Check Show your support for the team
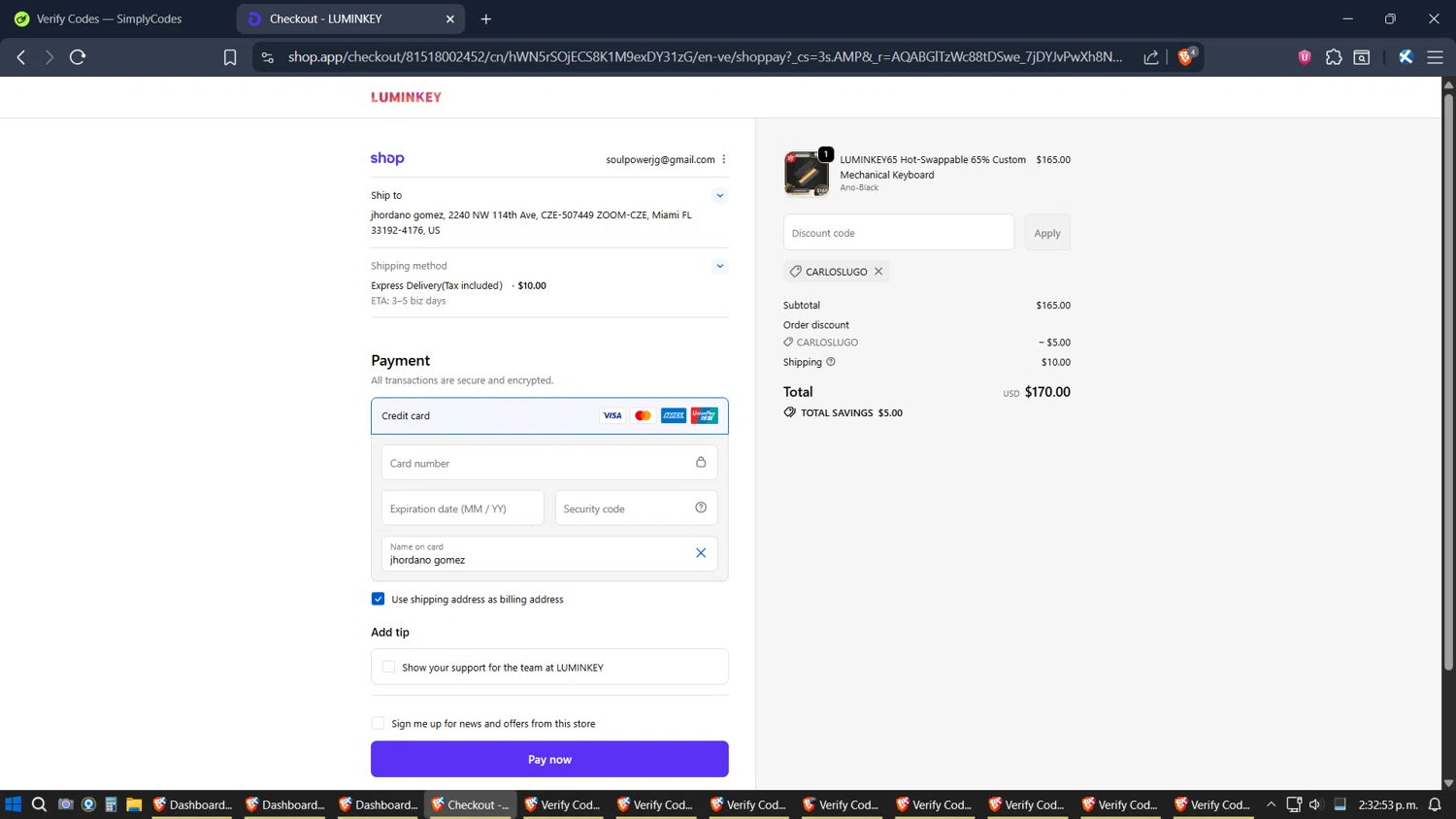This screenshot has width=1456, height=819. click(388, 667)
